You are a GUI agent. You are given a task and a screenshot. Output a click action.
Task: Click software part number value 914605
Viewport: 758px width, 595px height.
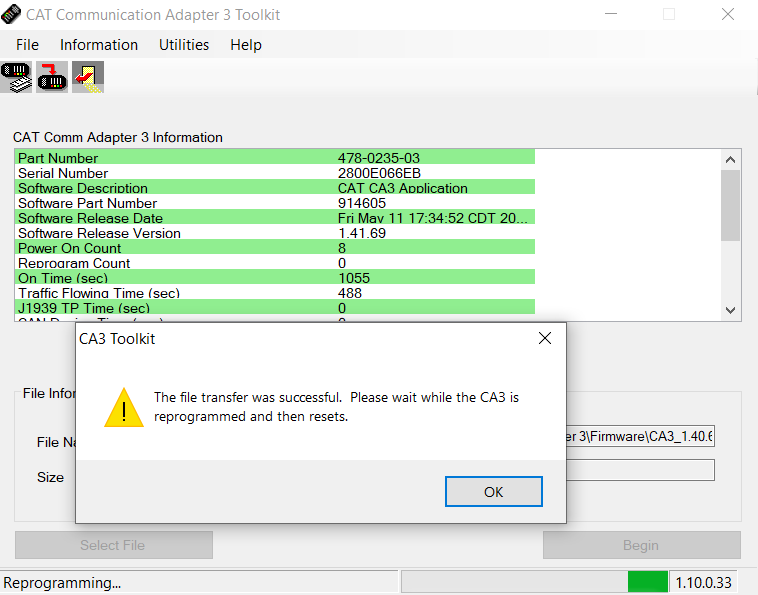pos(362,203)
